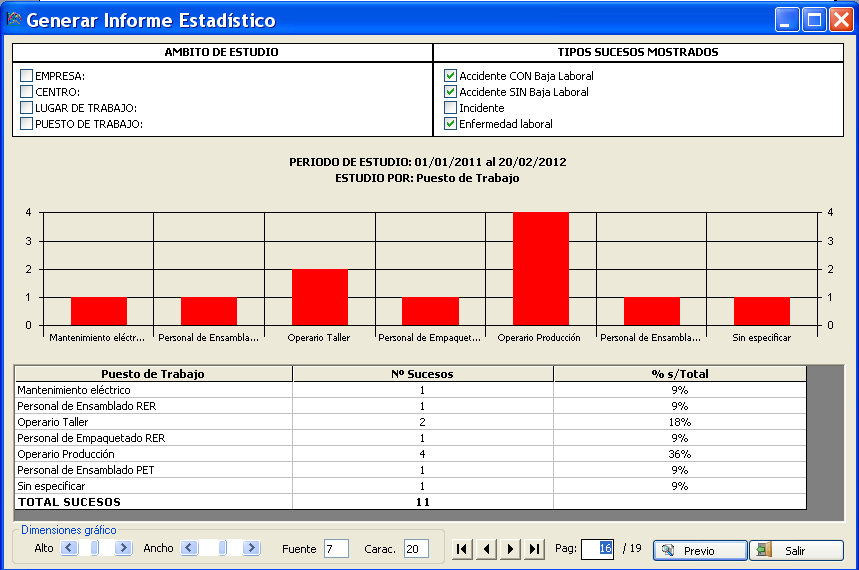The height and width of the screenshot is (570, 859).
Task: Click the Carac. characters field
Action: click(x=416, y=549)
